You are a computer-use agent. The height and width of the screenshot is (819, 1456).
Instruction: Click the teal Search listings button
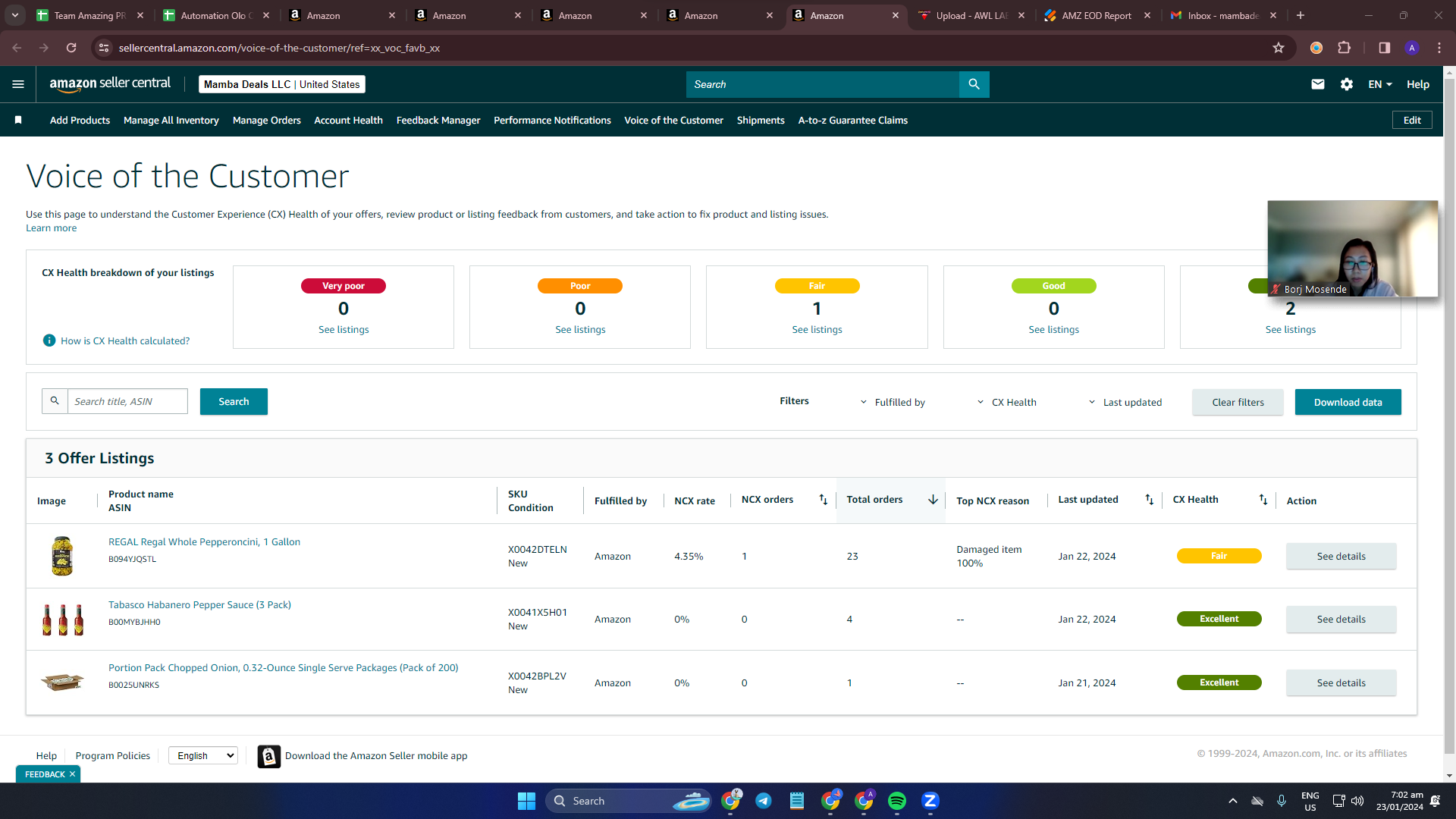(234, 401)
